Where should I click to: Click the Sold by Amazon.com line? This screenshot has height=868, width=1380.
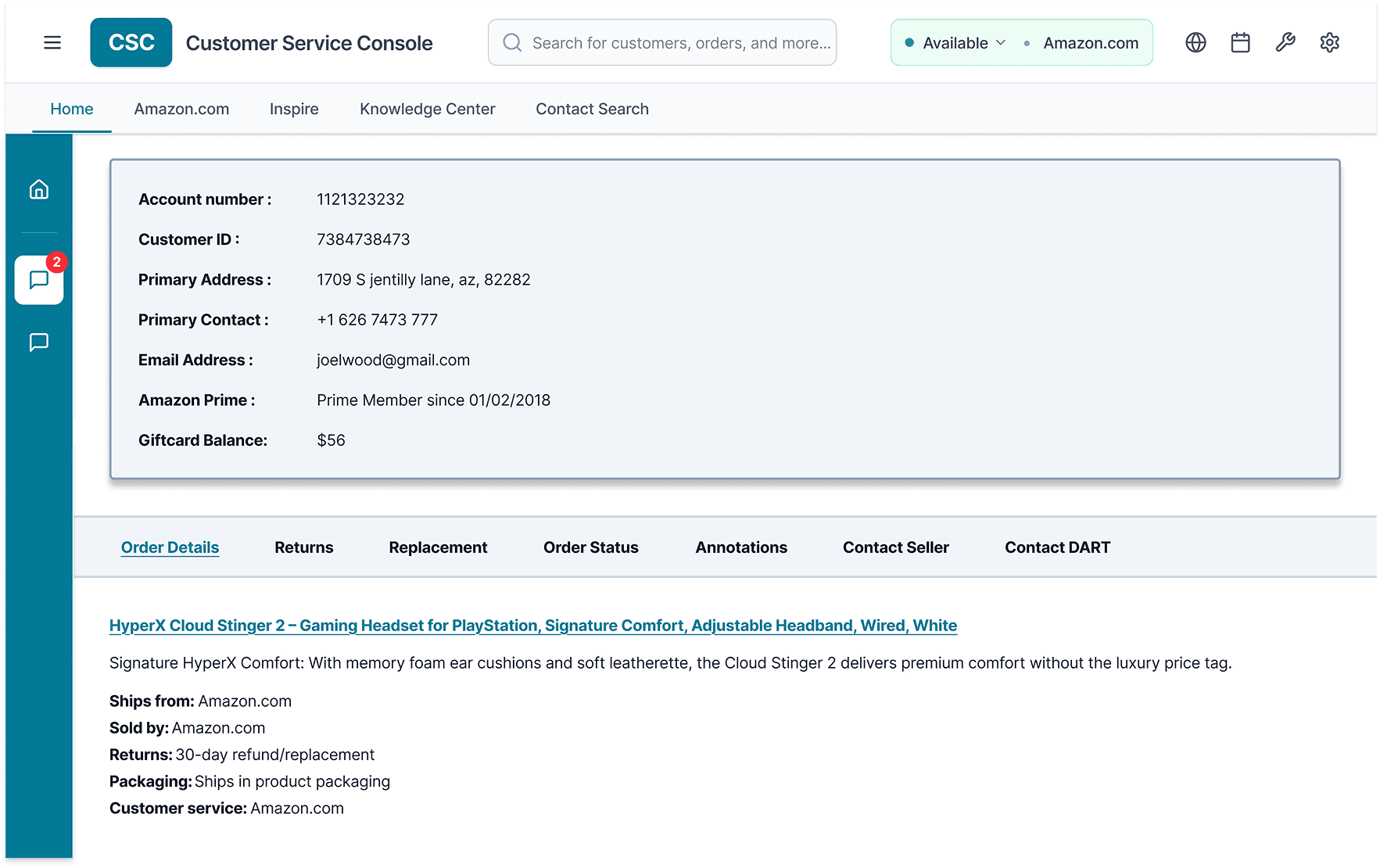point(187,728)
